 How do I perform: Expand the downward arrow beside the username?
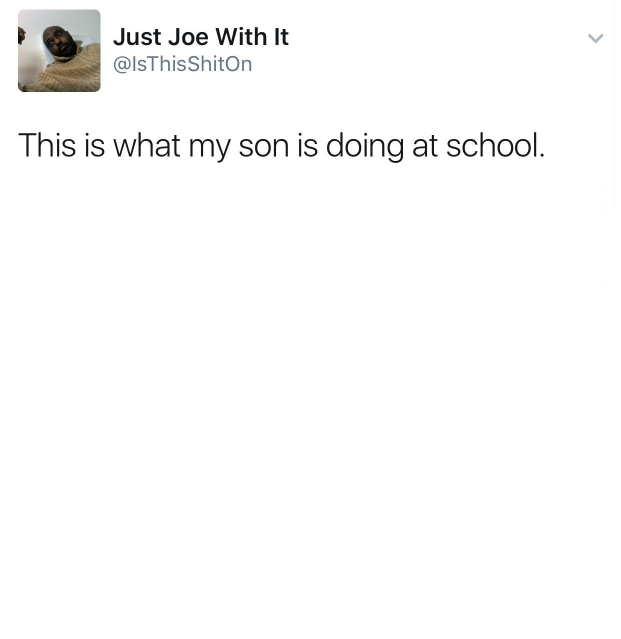(x=595, y=38)
